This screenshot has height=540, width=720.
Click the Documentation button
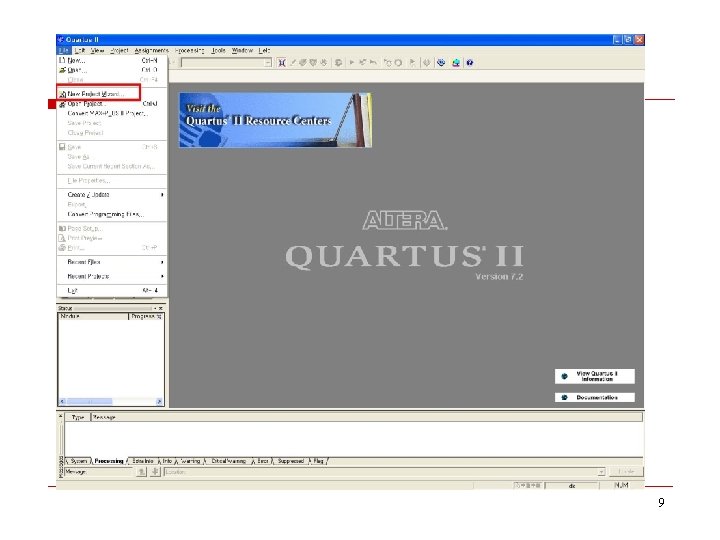pos(595,397)
